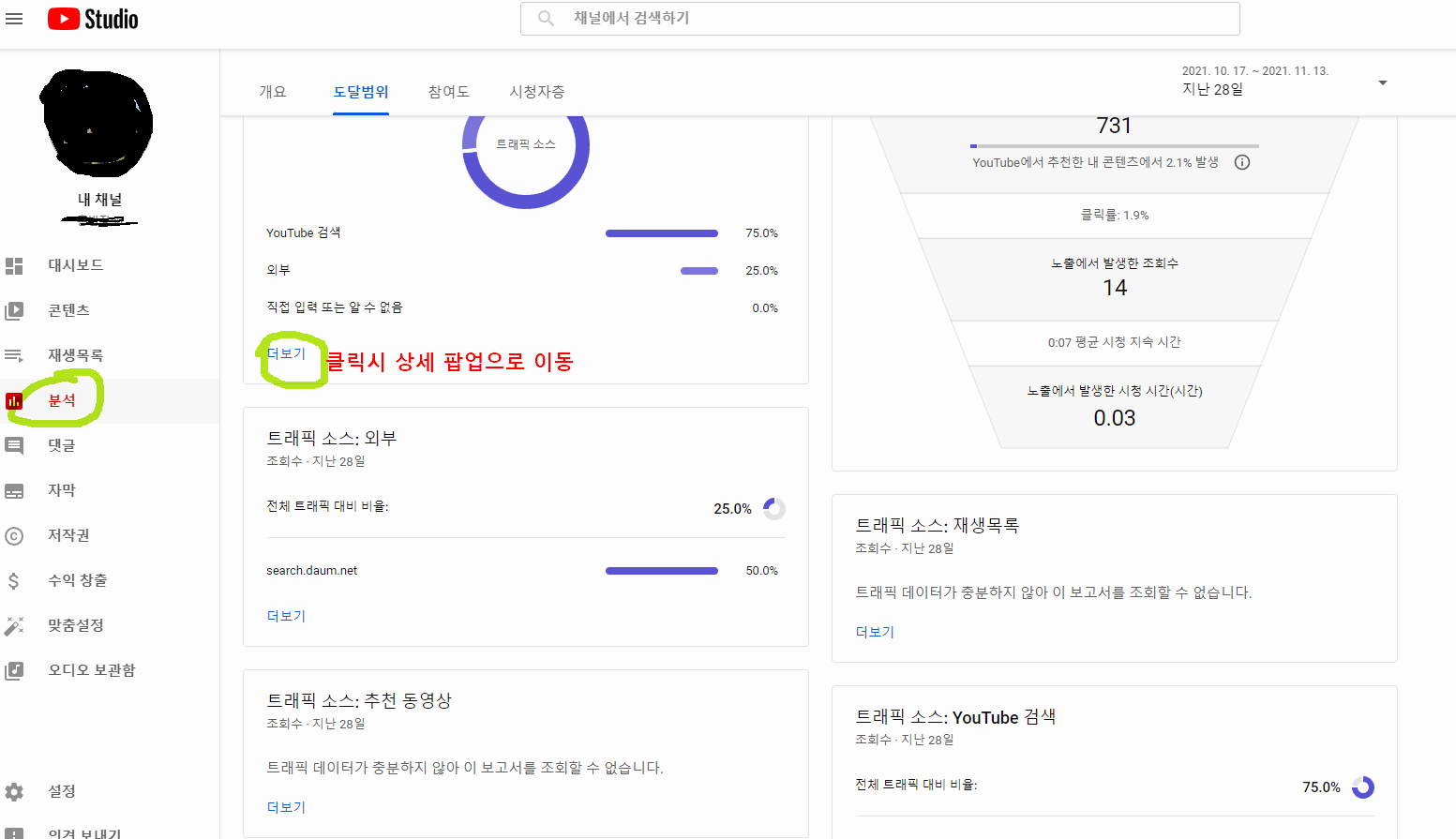Expand the date range dropdown arrow
Screen dimensions: 1456x839
tap(1382, 83)
